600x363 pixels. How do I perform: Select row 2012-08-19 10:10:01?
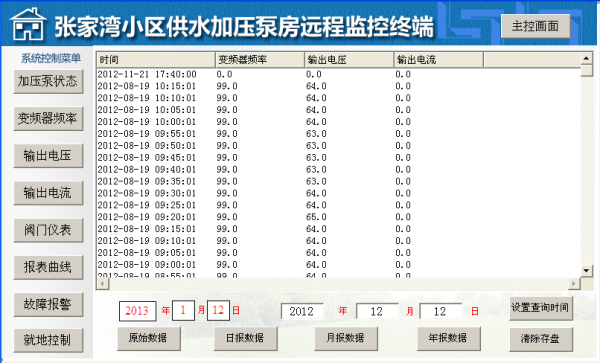click(x=338, y=98)
